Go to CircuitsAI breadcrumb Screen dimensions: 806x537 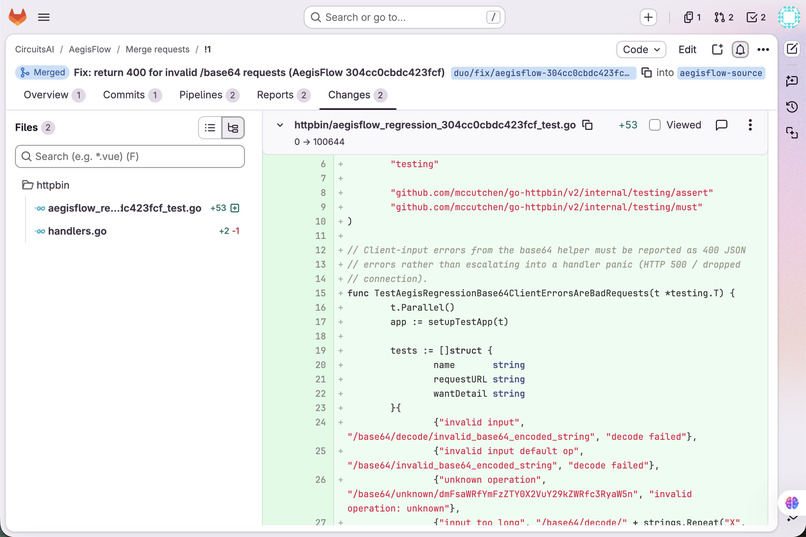(x=34, y=49)
